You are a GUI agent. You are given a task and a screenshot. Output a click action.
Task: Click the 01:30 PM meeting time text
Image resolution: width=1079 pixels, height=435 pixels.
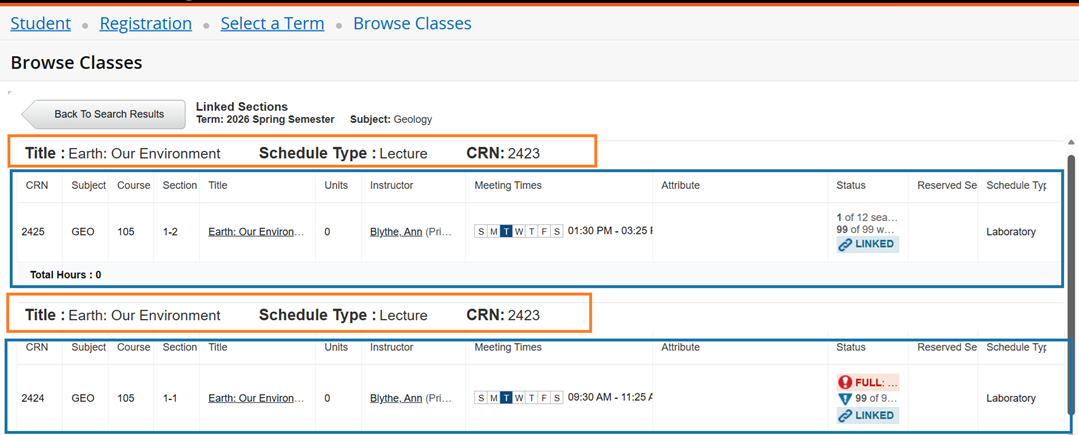[x=610, y=231]
